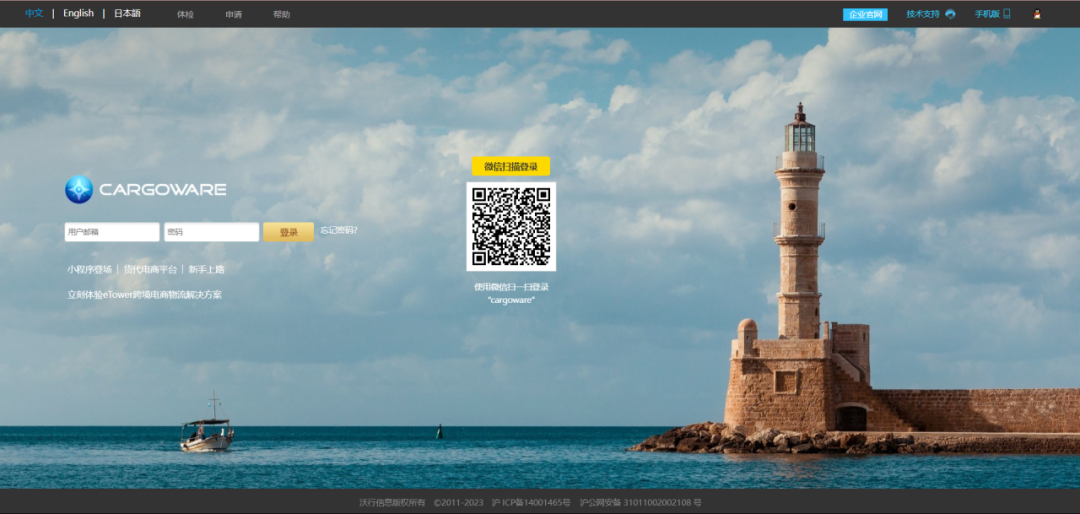
Task: Focus the 密码 password field
Action: (211, 232)
